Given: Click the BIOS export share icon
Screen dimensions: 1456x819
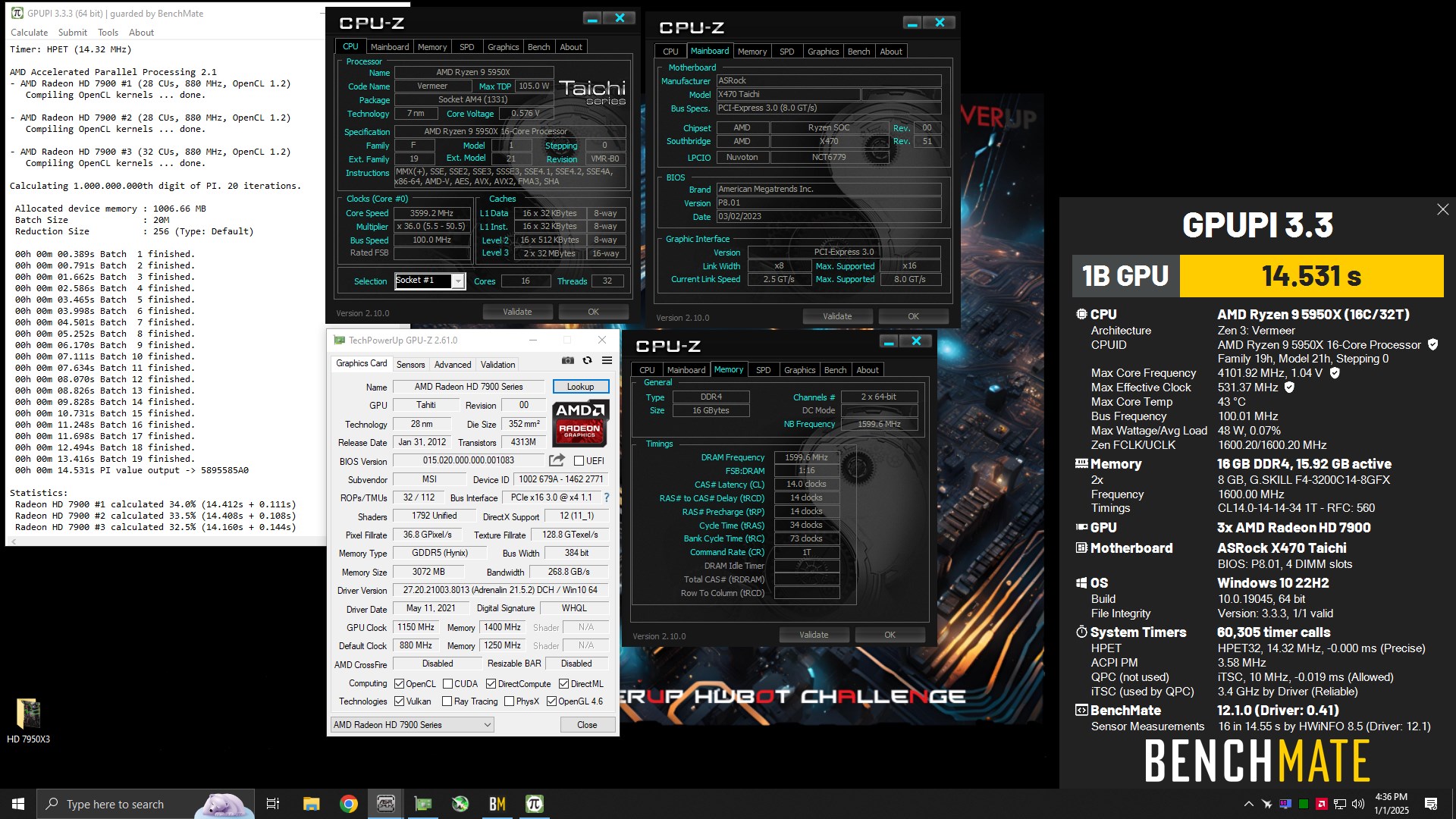Looking at the screenshot, I should point(557,460).
